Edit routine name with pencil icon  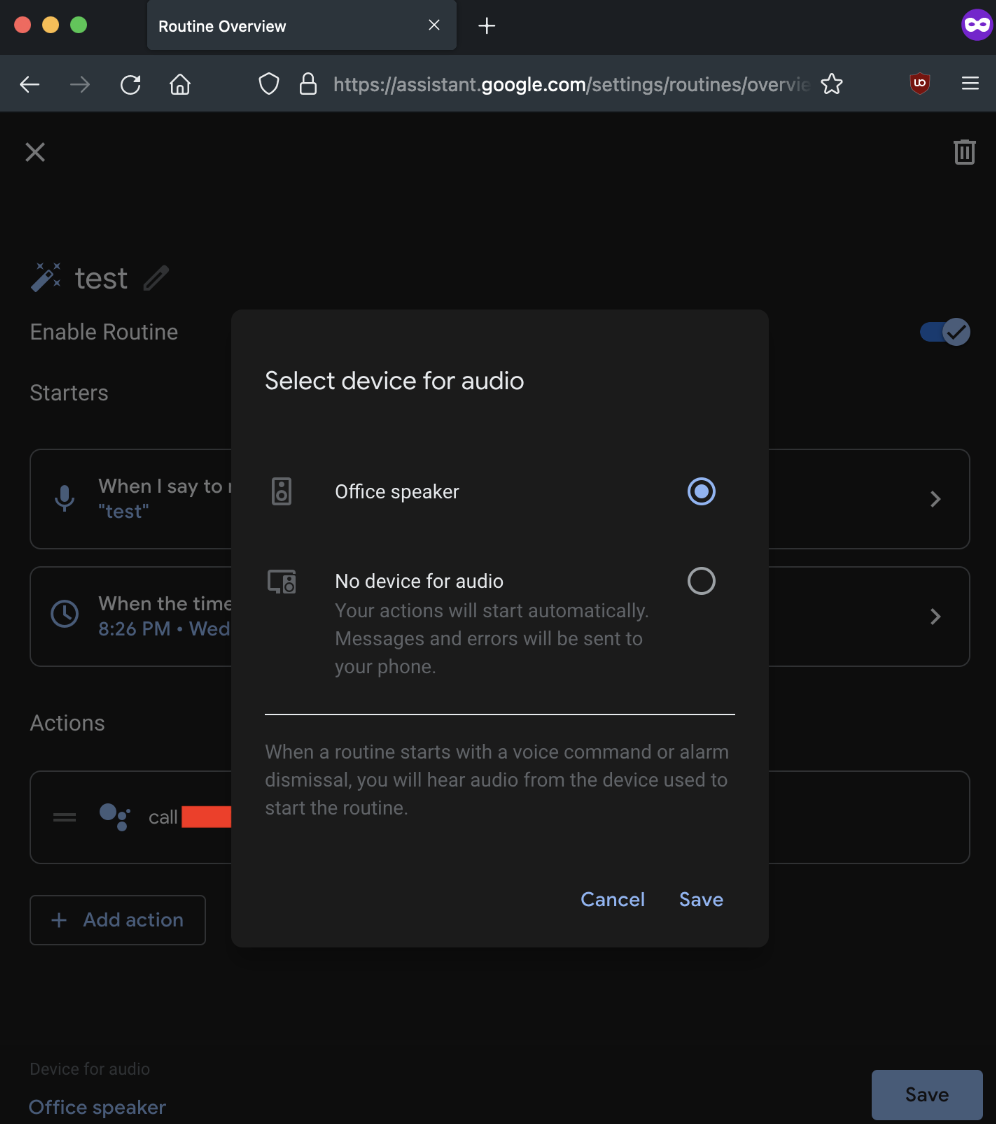(x=156, y=278)
